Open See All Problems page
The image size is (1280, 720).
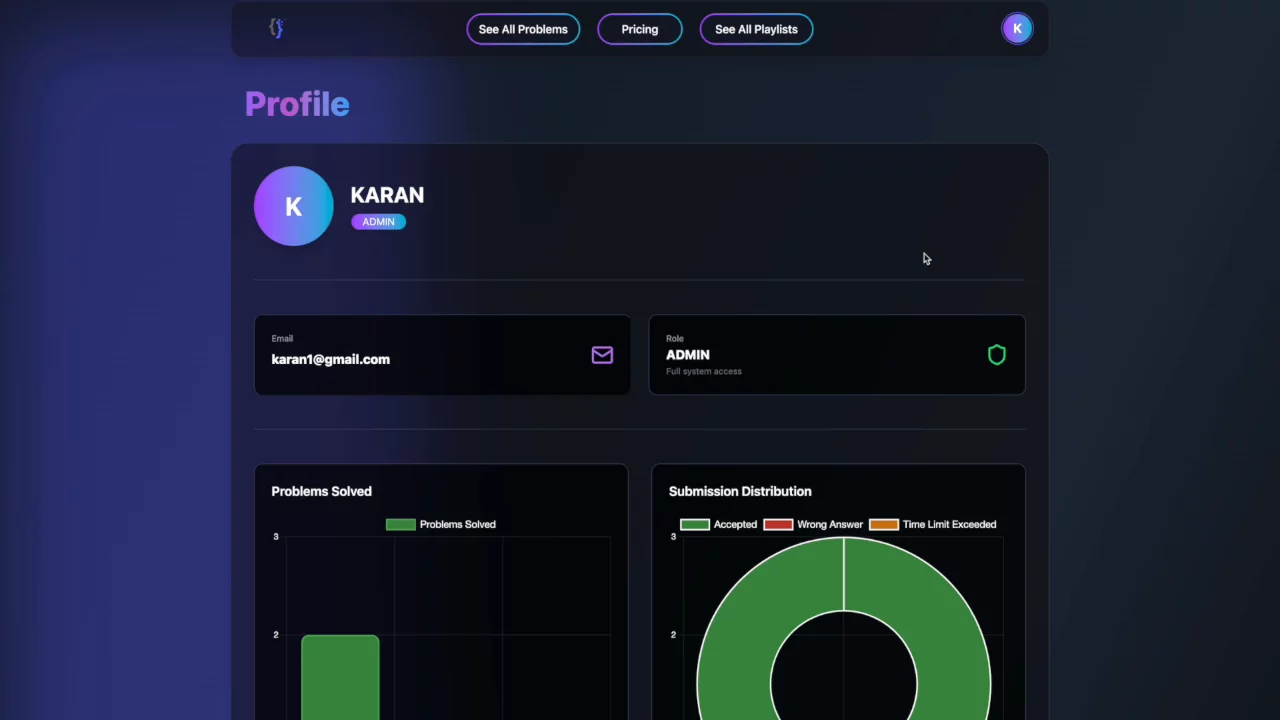pos(523,29)
